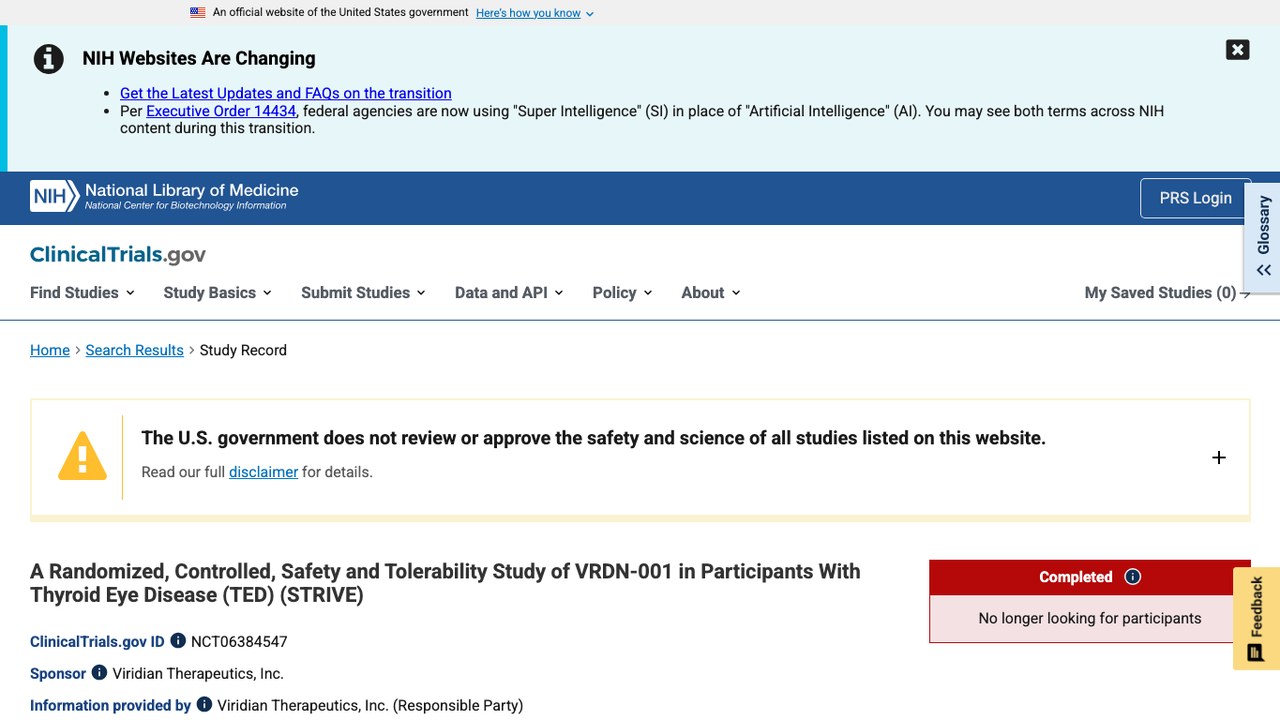Open the Find Studies dropdown menu
Viewport: 1280px width, 720px height.
pos(82,293)
